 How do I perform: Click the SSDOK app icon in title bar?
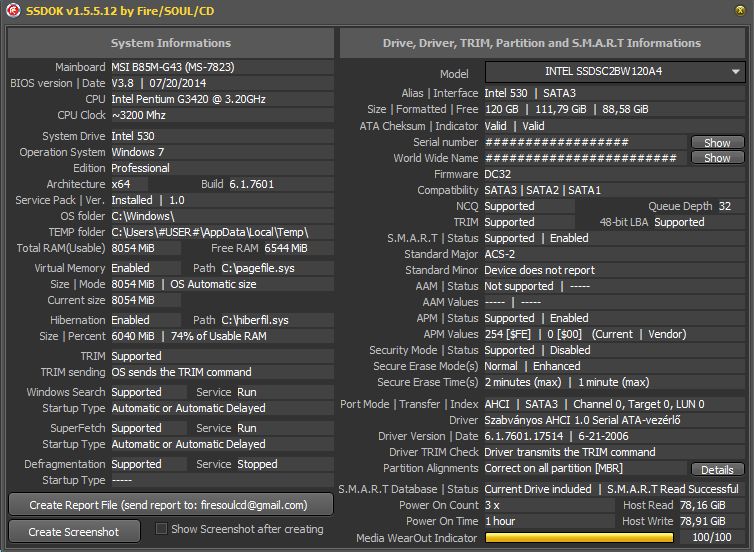tap(13, 10)
